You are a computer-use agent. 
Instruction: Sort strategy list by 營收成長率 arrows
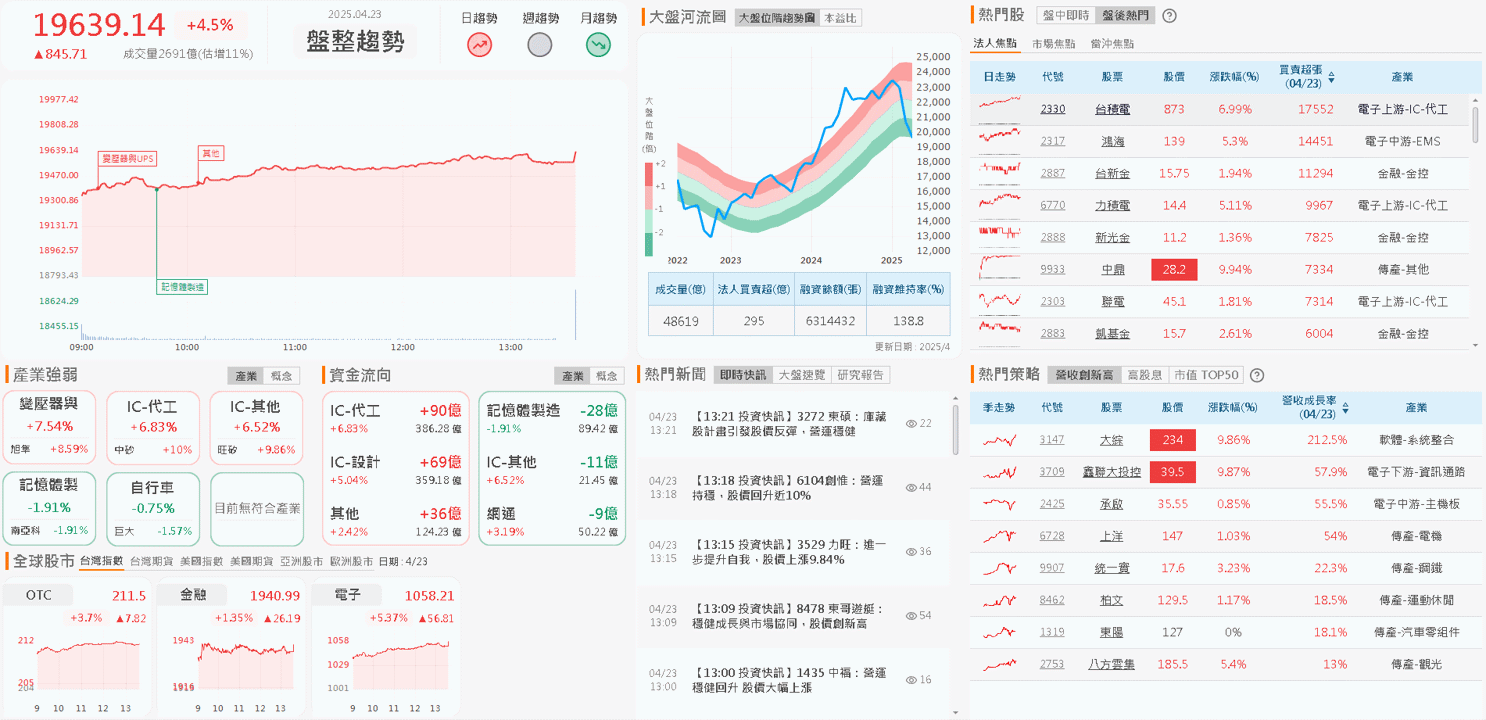point(1347,408)
